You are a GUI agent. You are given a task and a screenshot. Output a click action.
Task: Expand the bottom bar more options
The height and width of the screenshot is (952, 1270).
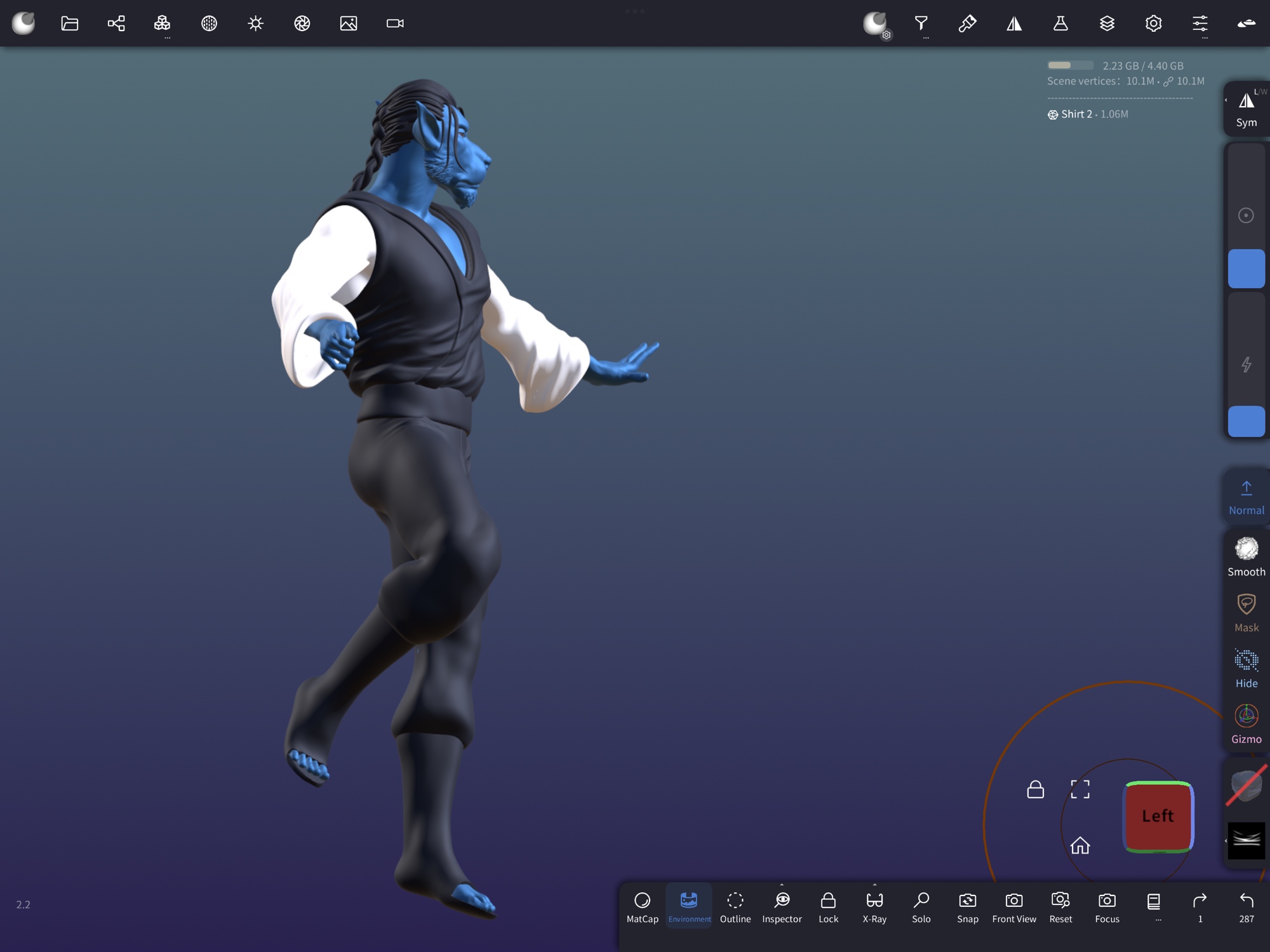1154,906
